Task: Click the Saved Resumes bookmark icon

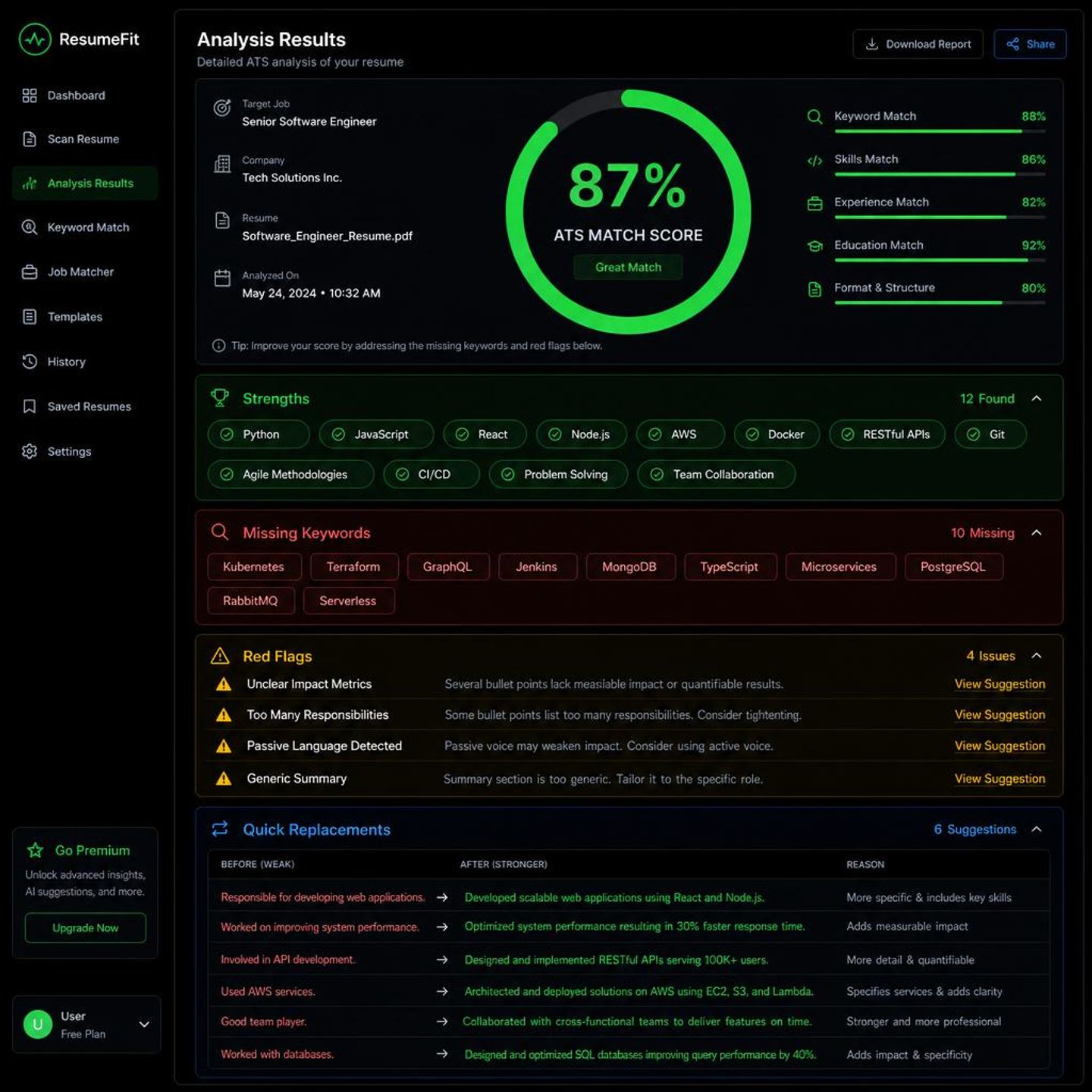Action: pos(30,406)
